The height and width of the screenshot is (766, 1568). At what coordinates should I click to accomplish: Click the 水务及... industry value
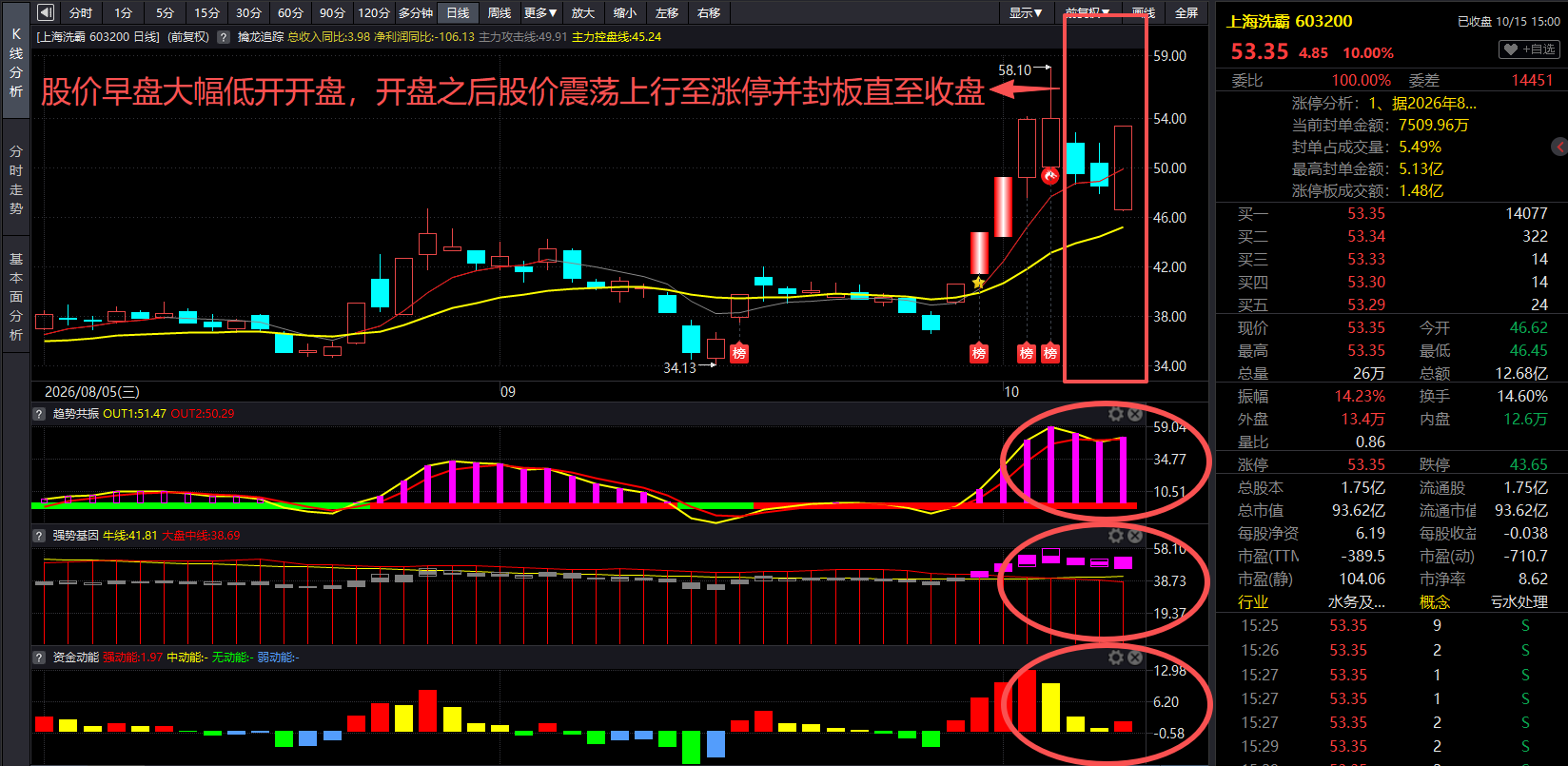click(x=1357, y=601)
